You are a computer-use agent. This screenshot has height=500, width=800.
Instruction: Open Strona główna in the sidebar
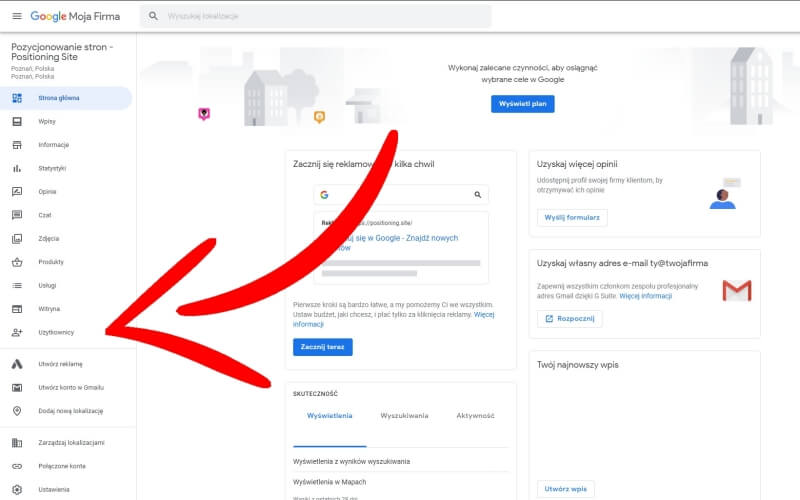point(66,98)
